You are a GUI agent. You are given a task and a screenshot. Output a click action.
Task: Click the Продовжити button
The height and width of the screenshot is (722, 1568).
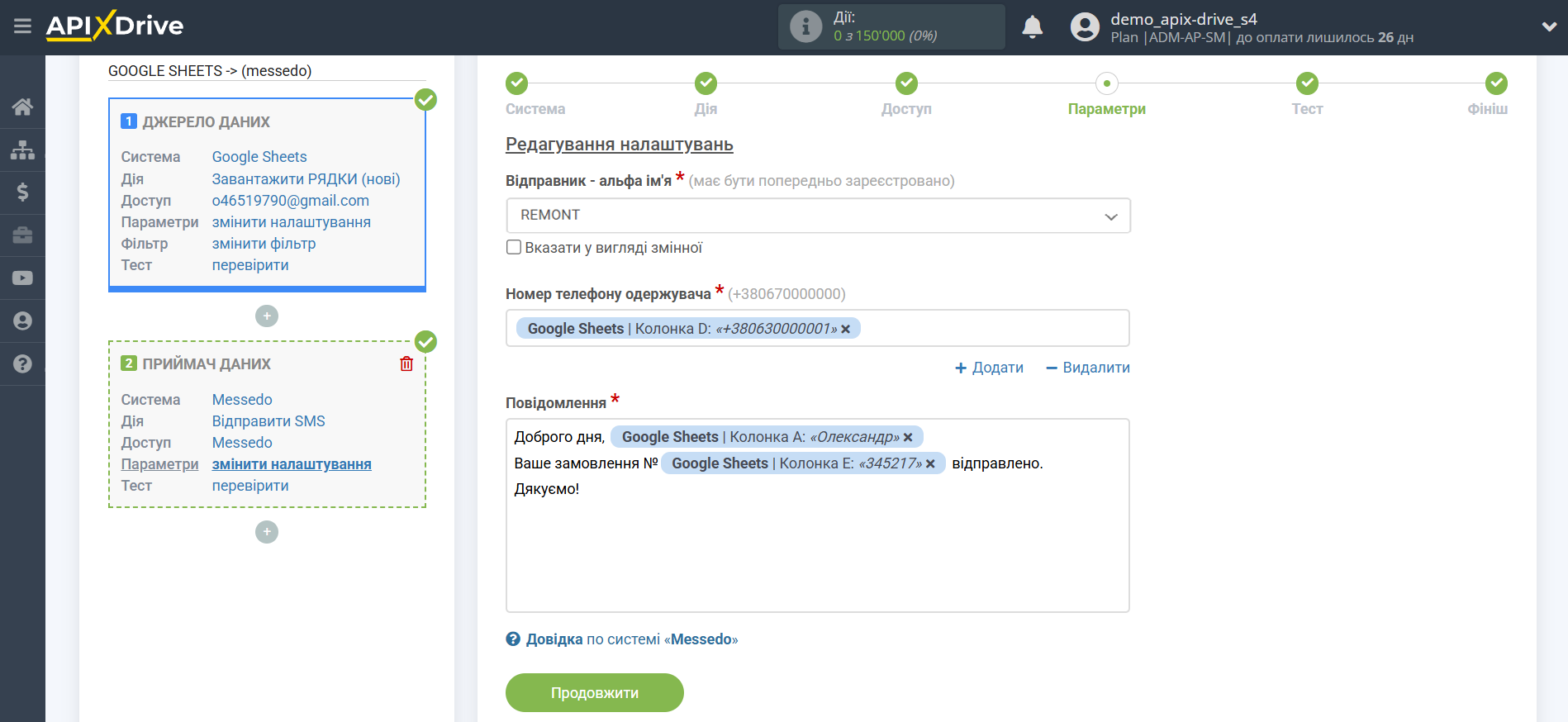pyautogui.click(x=595, y=692)
